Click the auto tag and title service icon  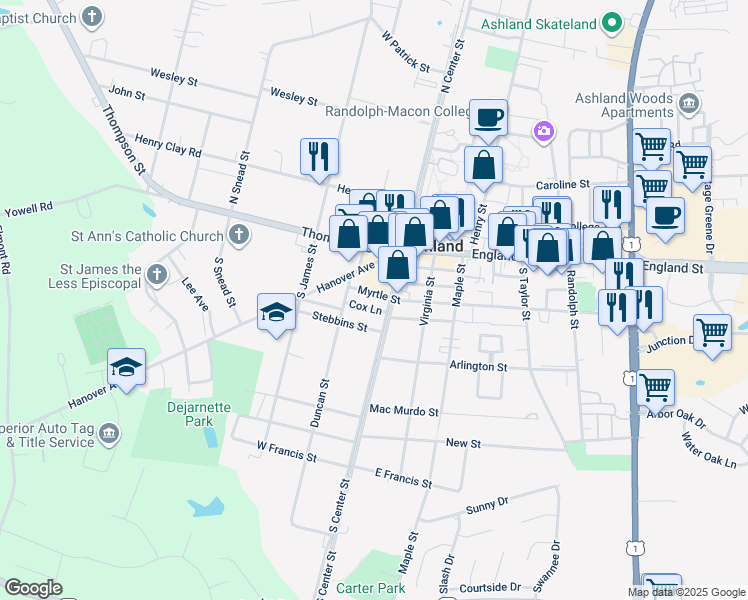(109, 433)
